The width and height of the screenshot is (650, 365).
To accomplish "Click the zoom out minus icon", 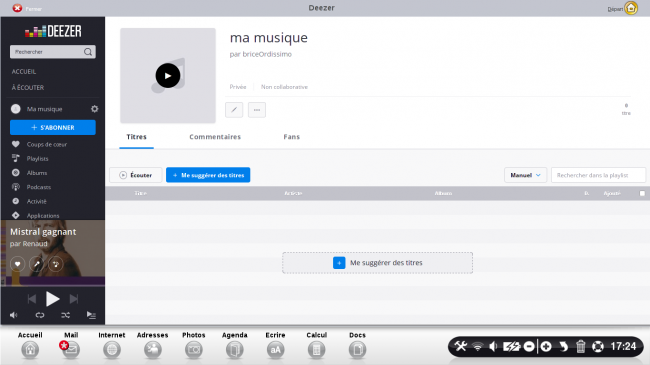I will tap(529, 346).
